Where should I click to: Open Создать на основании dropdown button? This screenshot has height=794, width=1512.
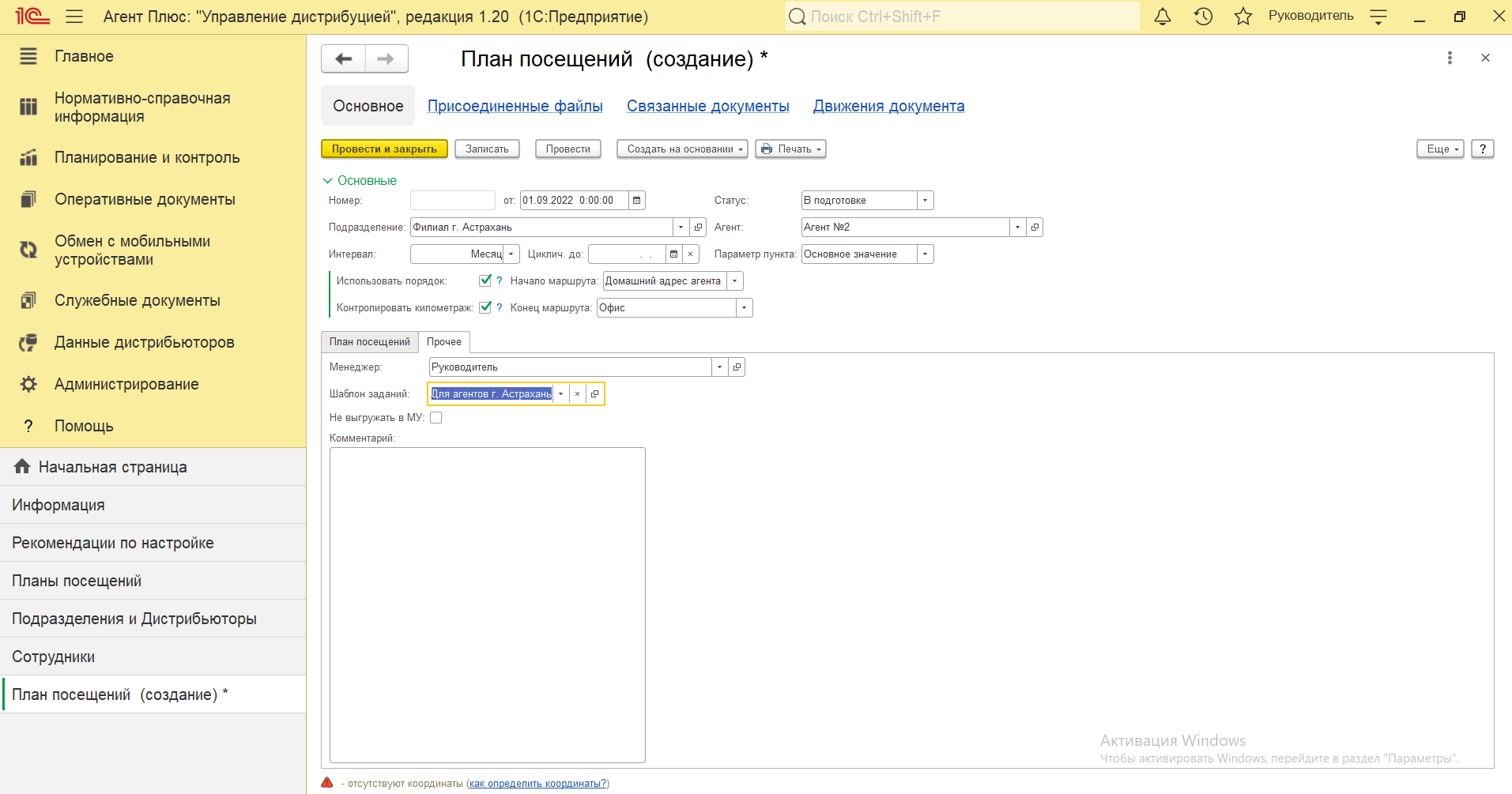click(x=682, y=149)
